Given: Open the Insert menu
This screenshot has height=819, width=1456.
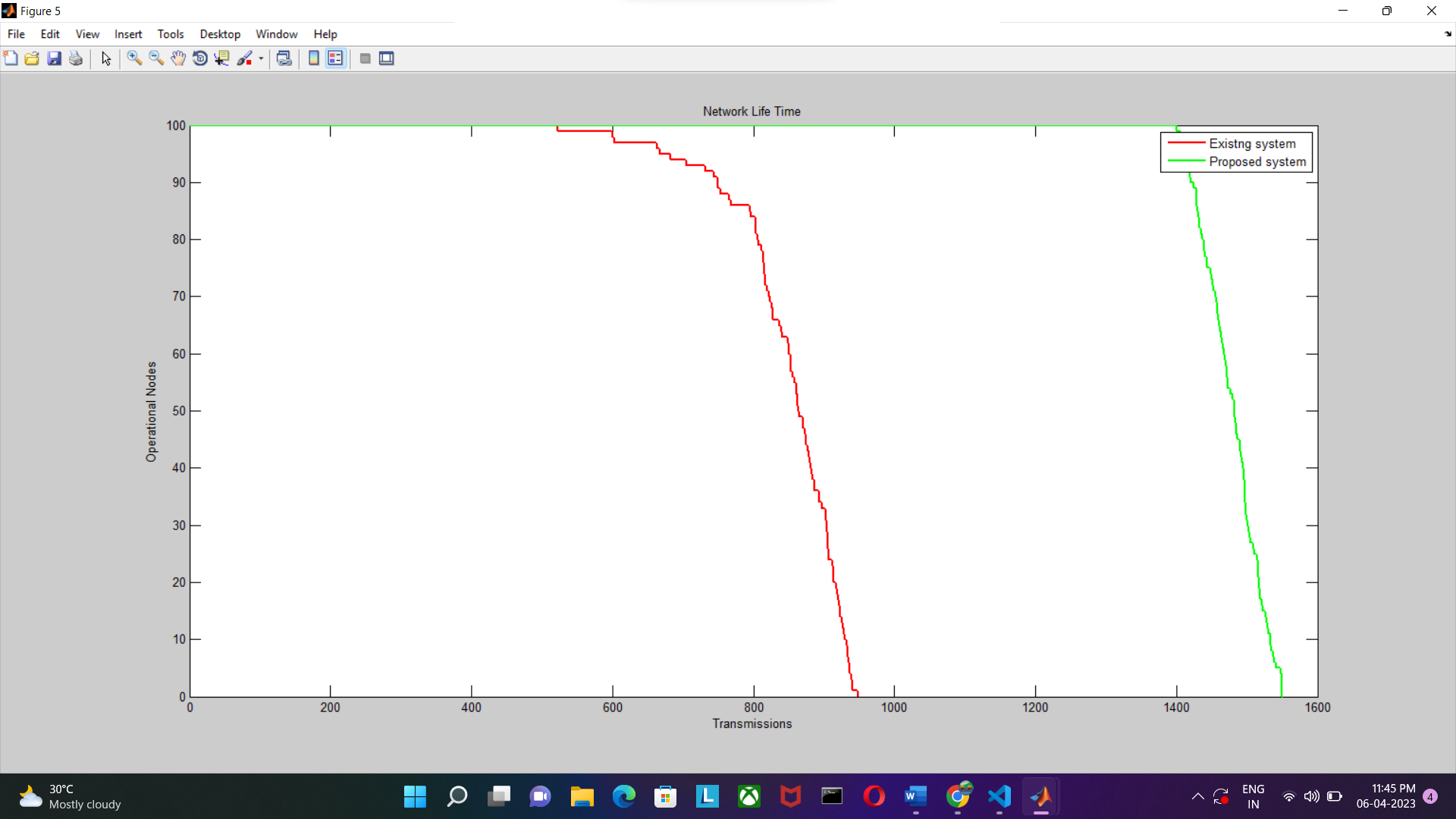Looking at the screenshot, I should pyautogui.click(x=127, y=34).
